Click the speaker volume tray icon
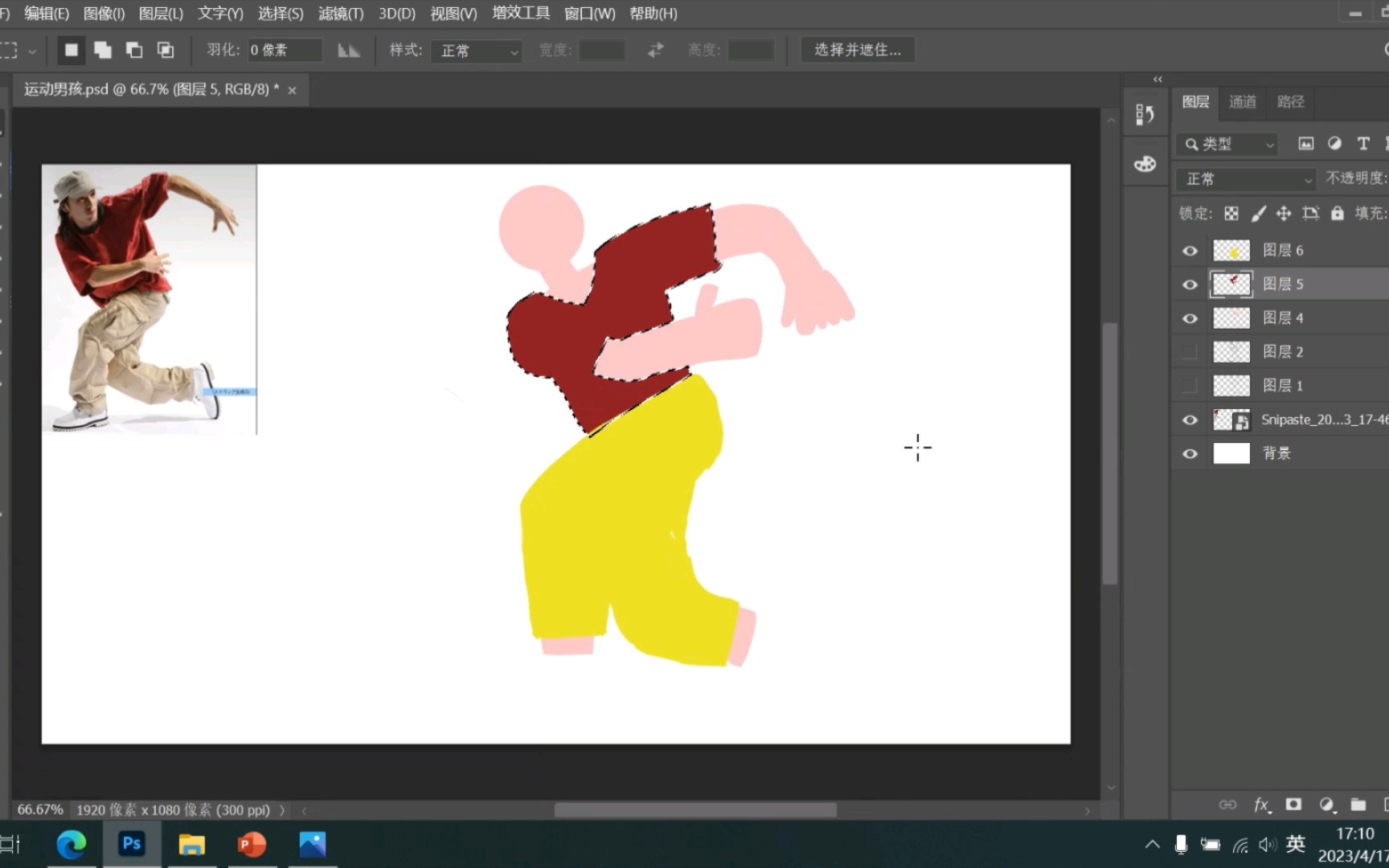 pos(1267,845)
